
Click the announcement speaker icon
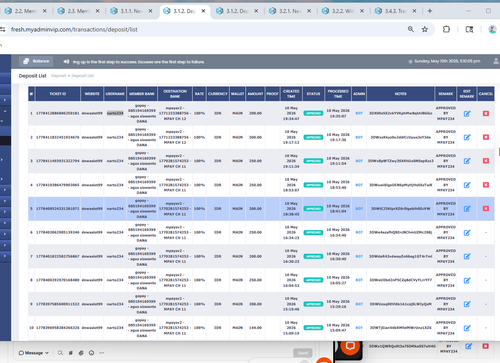click(66, 61)
